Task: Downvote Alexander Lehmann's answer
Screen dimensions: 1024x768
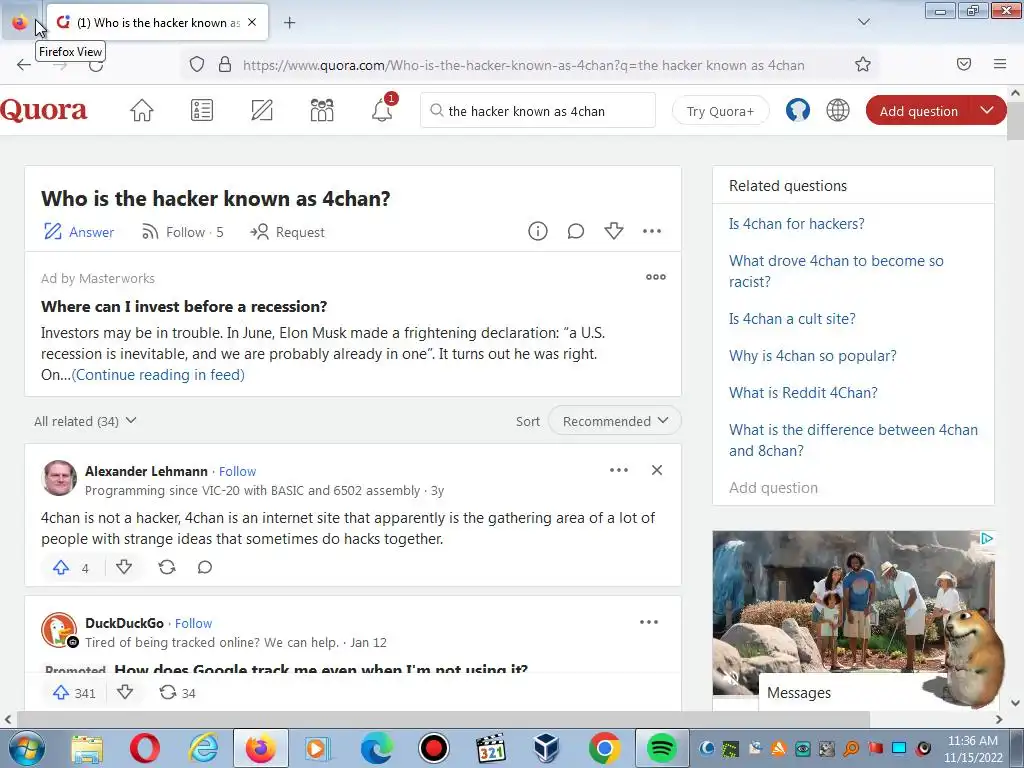Action: tap(124, 567)
